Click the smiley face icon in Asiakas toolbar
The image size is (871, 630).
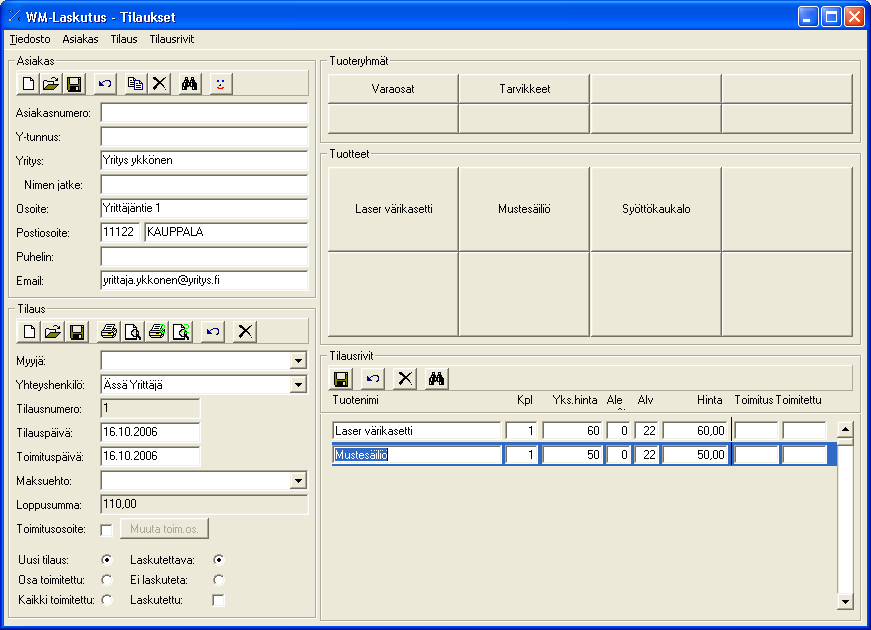(x=221, y=84)
